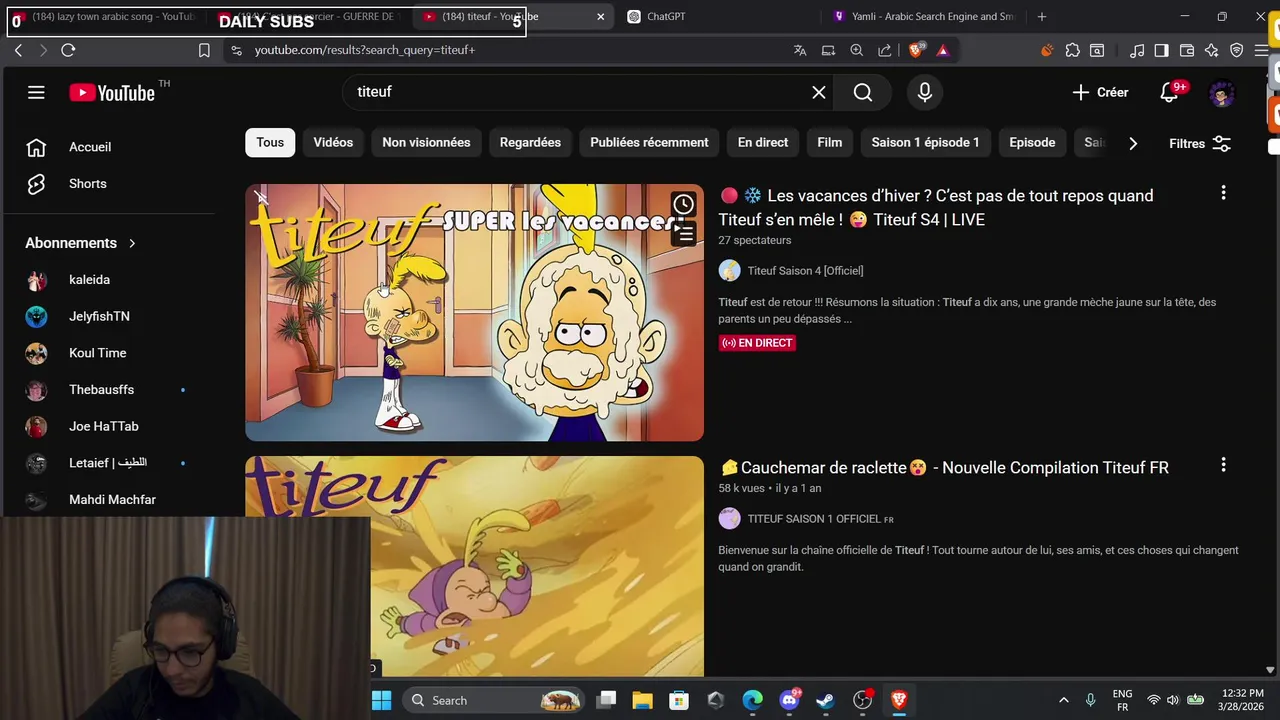This screenshot has height=720, width=1280.
Task: Select the Episode filter chip
Action: 1032,142
